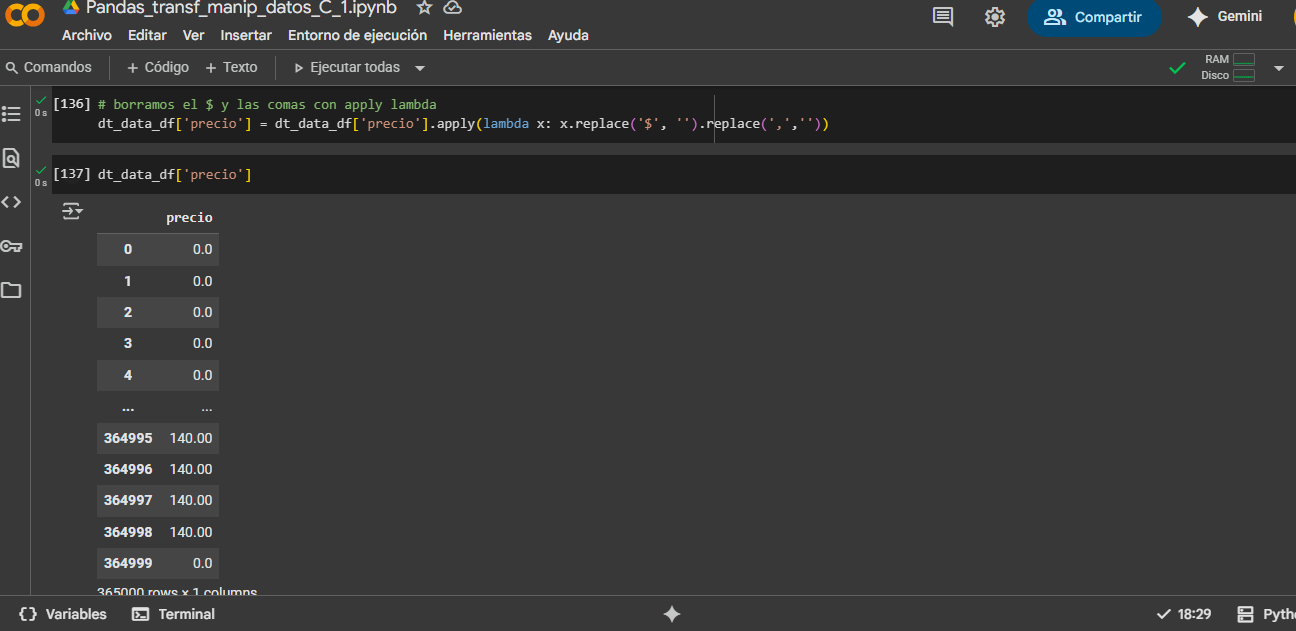Open code snippets sidebar icon

click(11, 202)
